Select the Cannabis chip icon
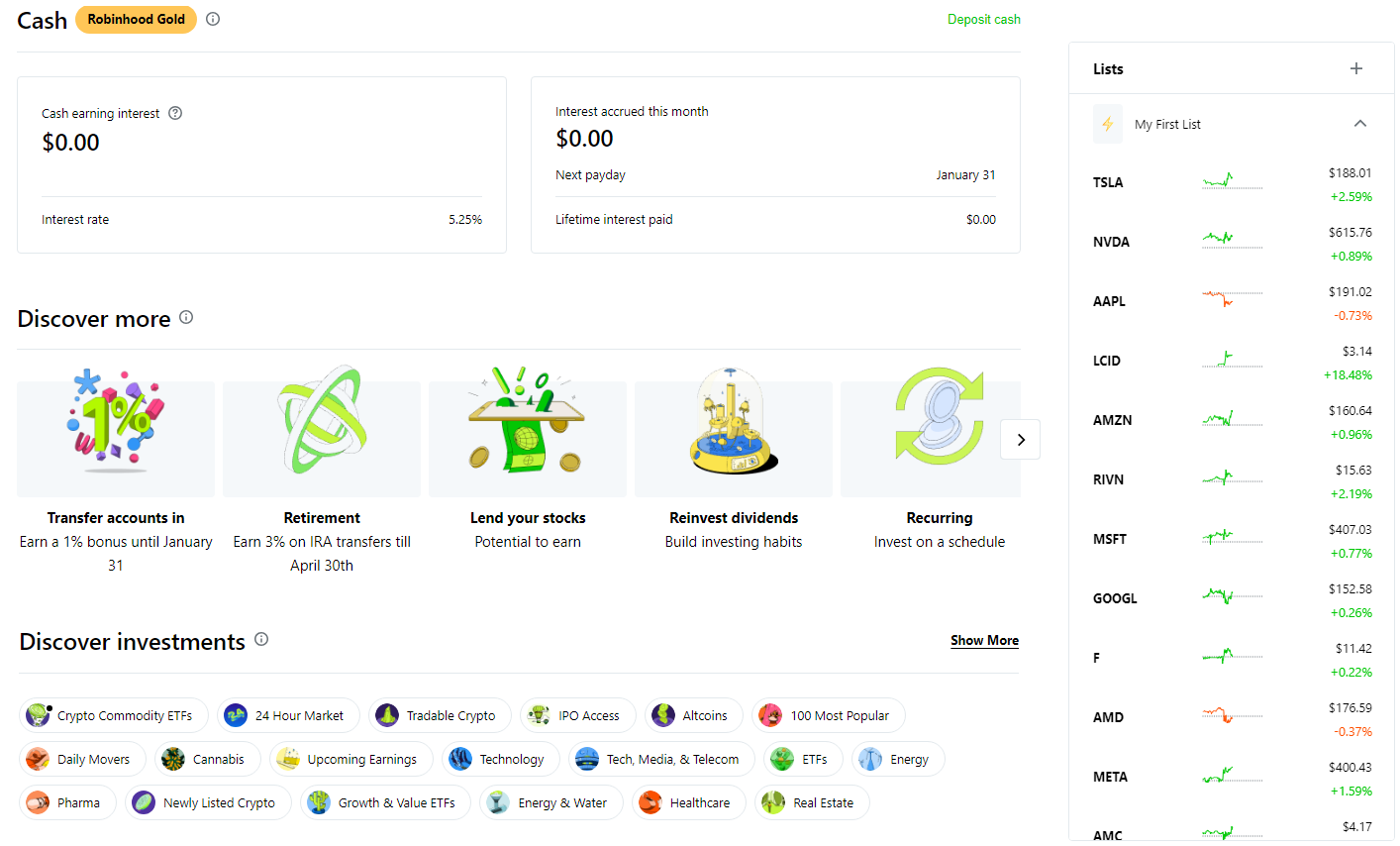The image size is (1400, 846). [173, 759]
